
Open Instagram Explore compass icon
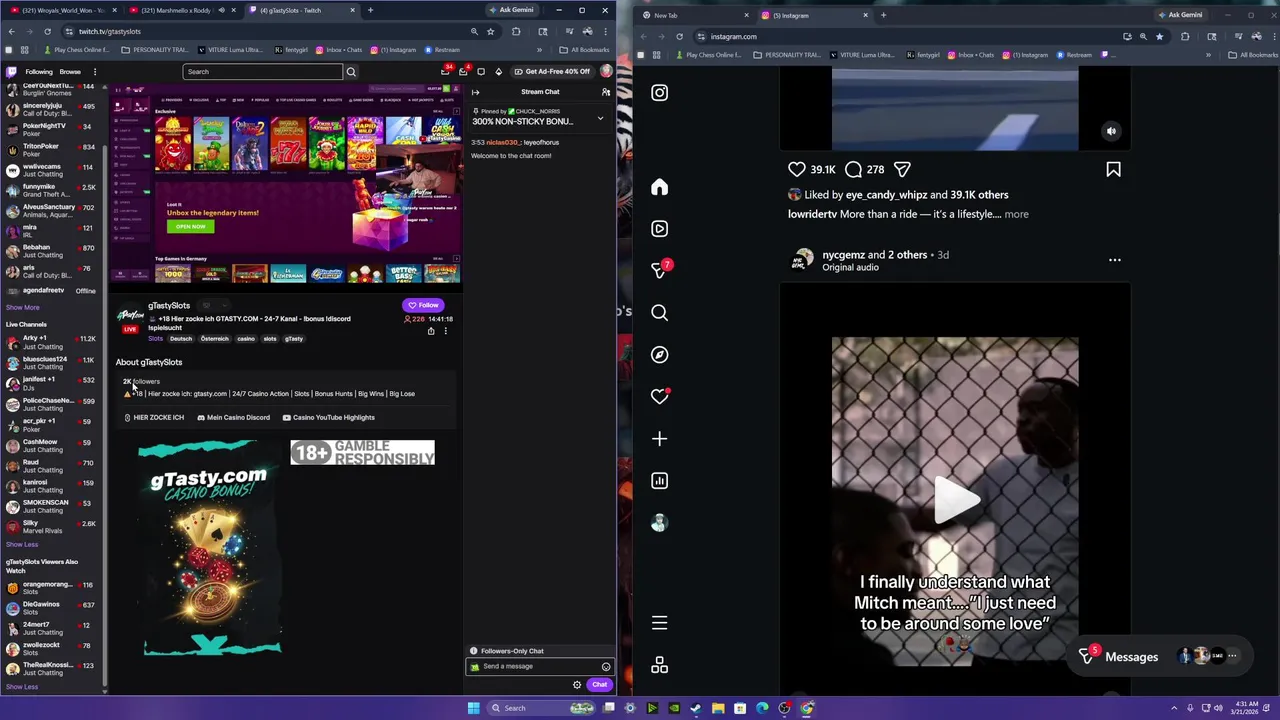(x=659, y=355)
